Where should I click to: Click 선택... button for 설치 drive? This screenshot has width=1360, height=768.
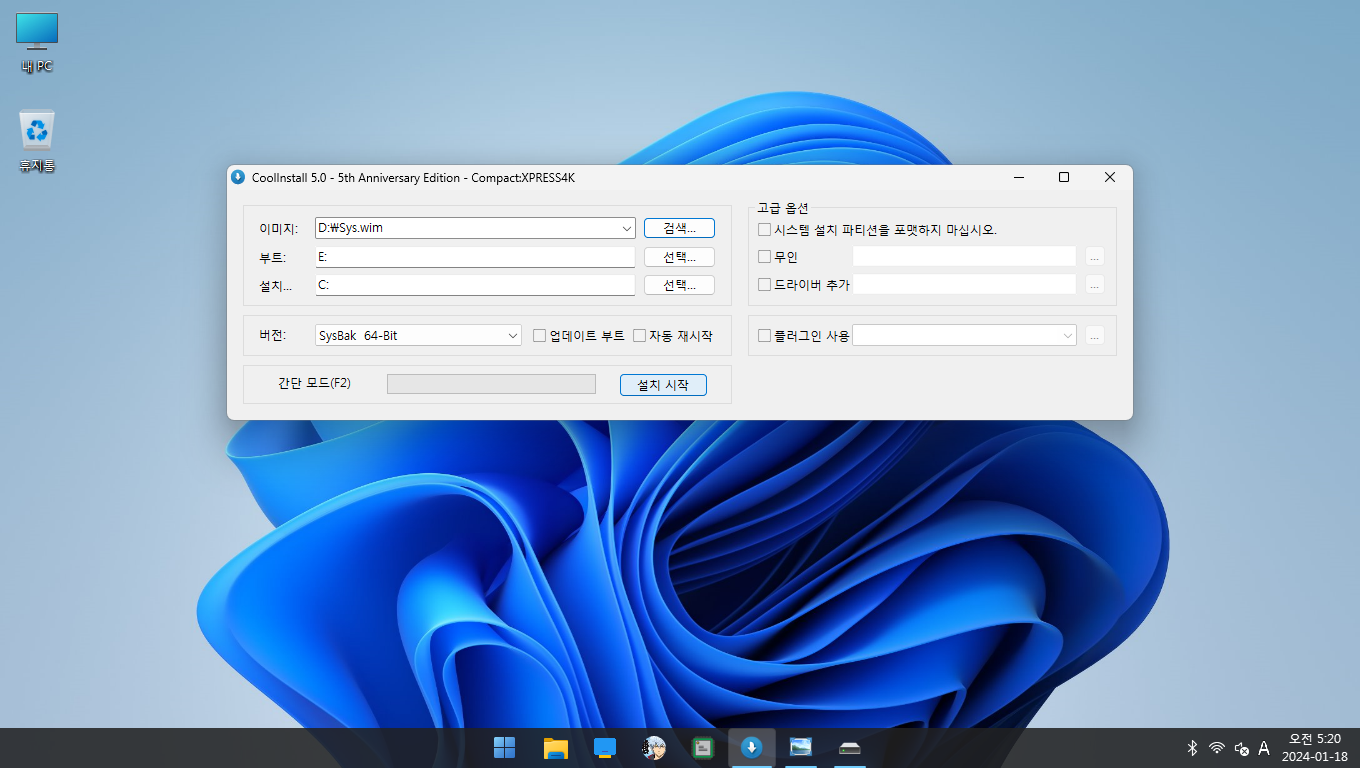click(679, 285)
